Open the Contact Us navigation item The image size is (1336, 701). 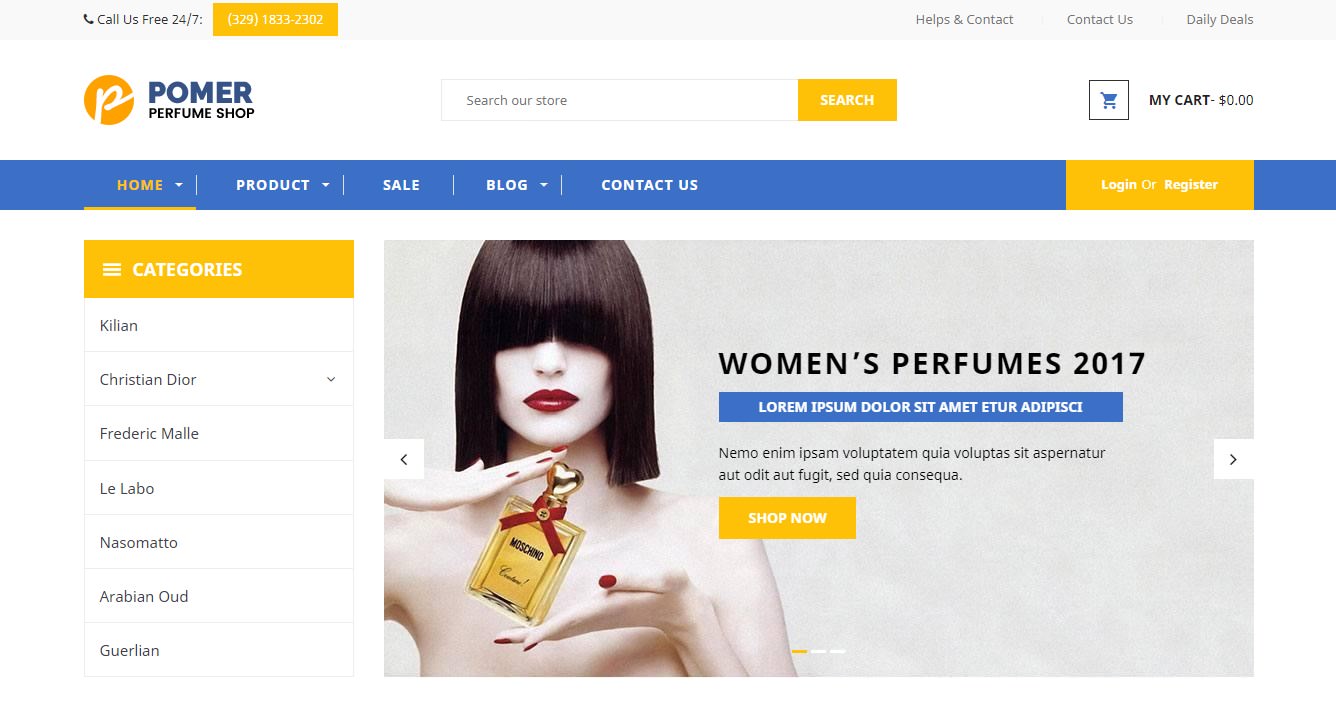(x=650, y=185)
